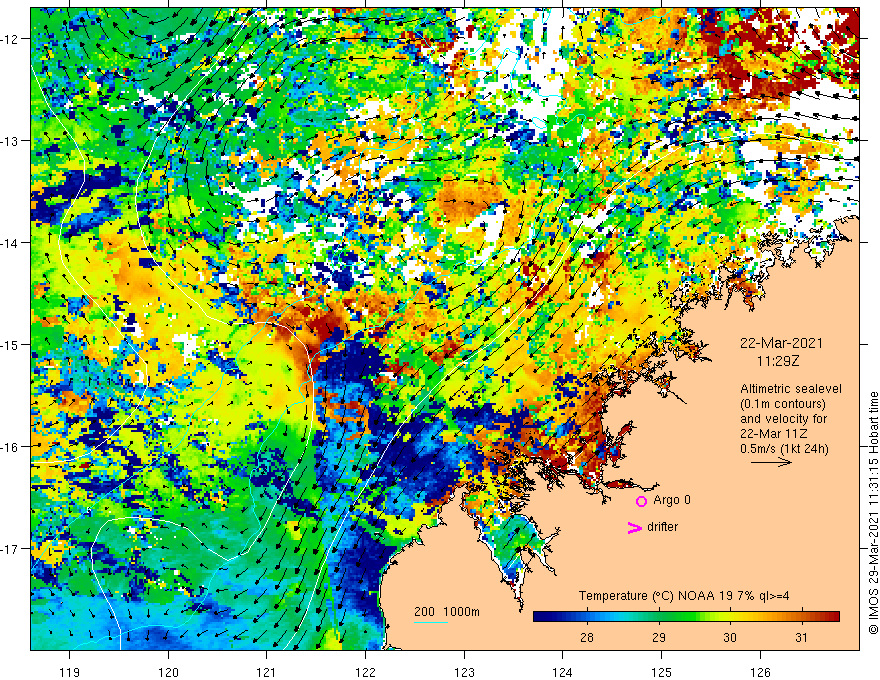The width and height of the screenshot is (880, 680).
Task: Click the 'and velocity for' text line
Action: click(x=783, y=419)
